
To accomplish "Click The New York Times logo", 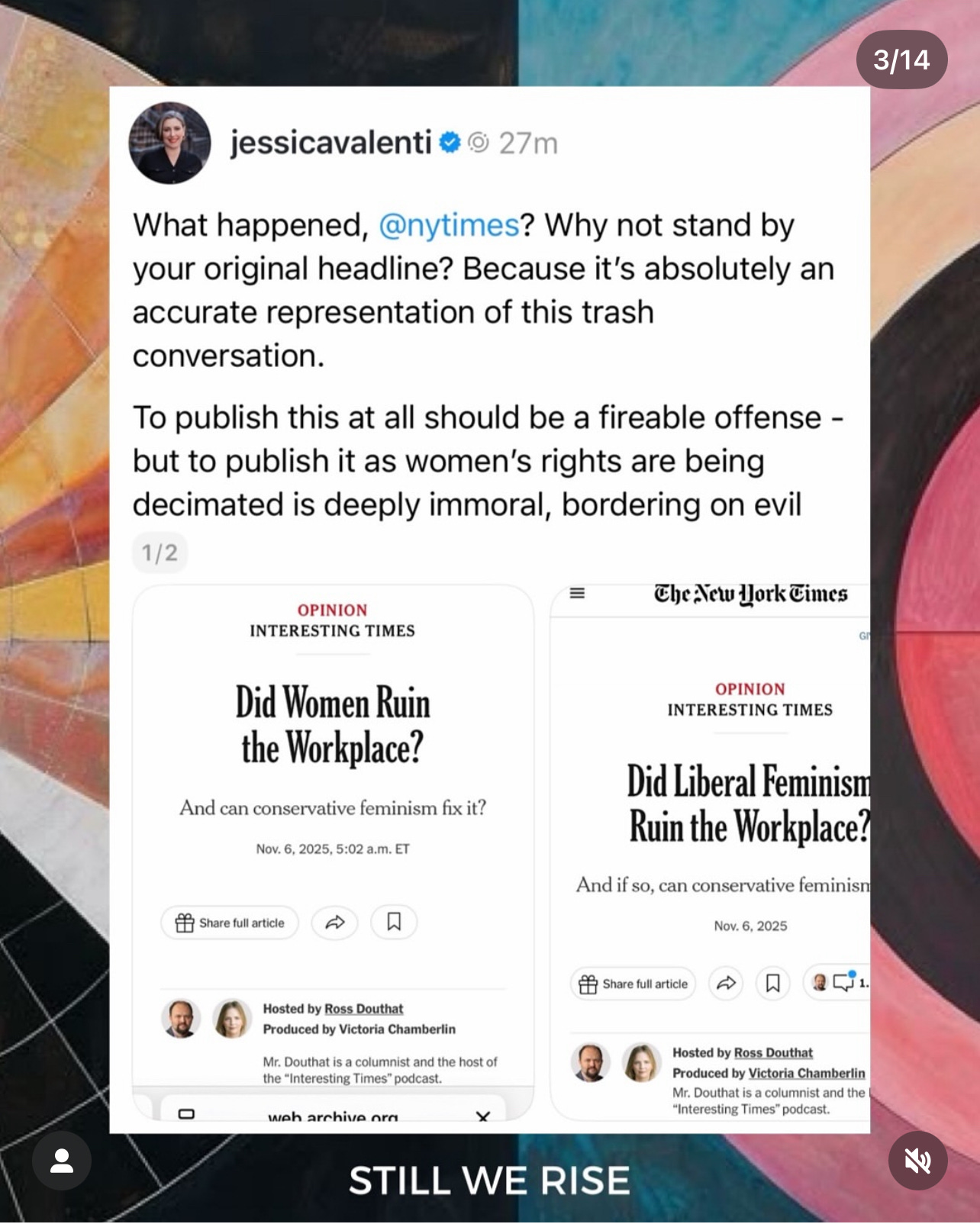I will coord(750,594).
